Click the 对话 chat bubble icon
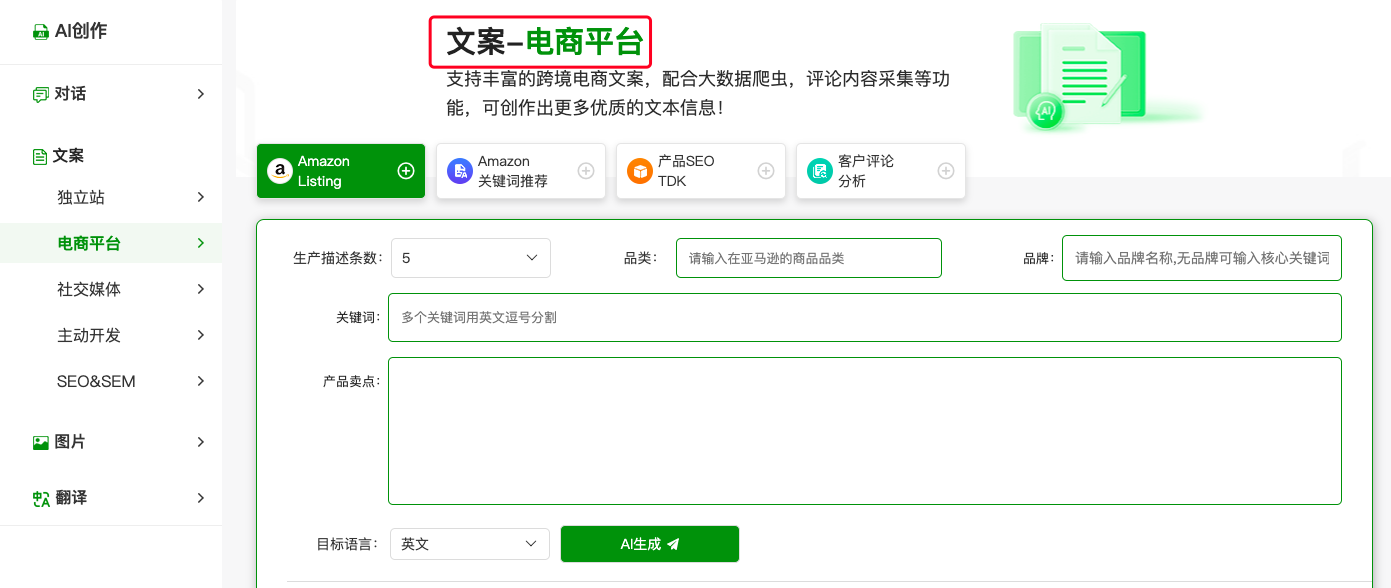The image size is (1391, 588). [41, 94]
